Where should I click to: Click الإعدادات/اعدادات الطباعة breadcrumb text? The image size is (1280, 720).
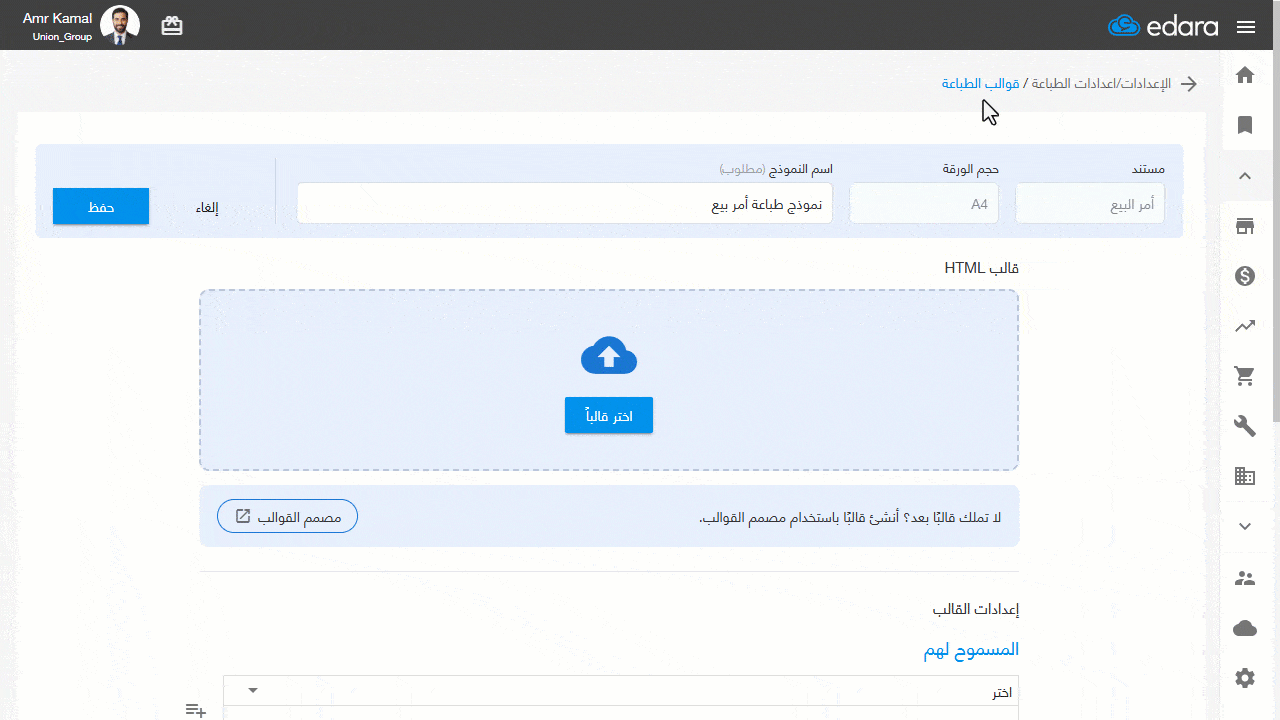pos(1101,84)
